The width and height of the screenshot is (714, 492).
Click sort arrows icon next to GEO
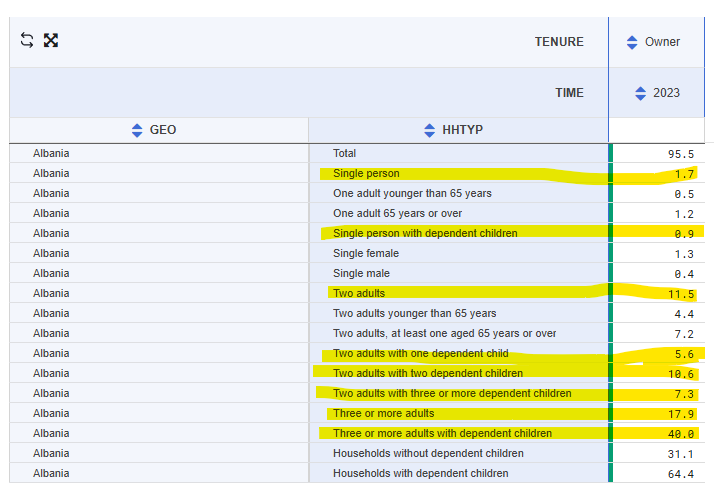tap(137, 130)
